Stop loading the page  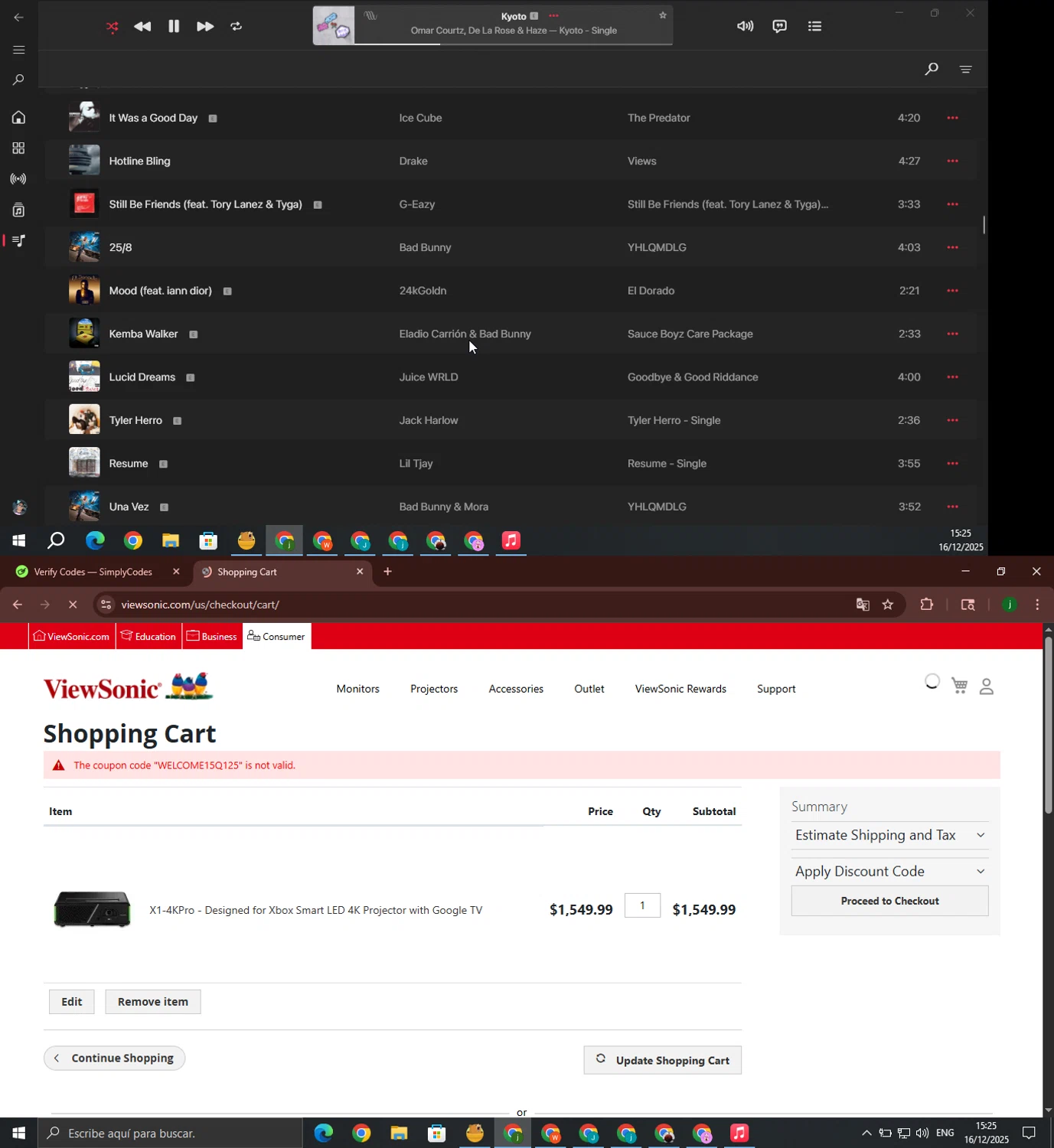point(73,605)
